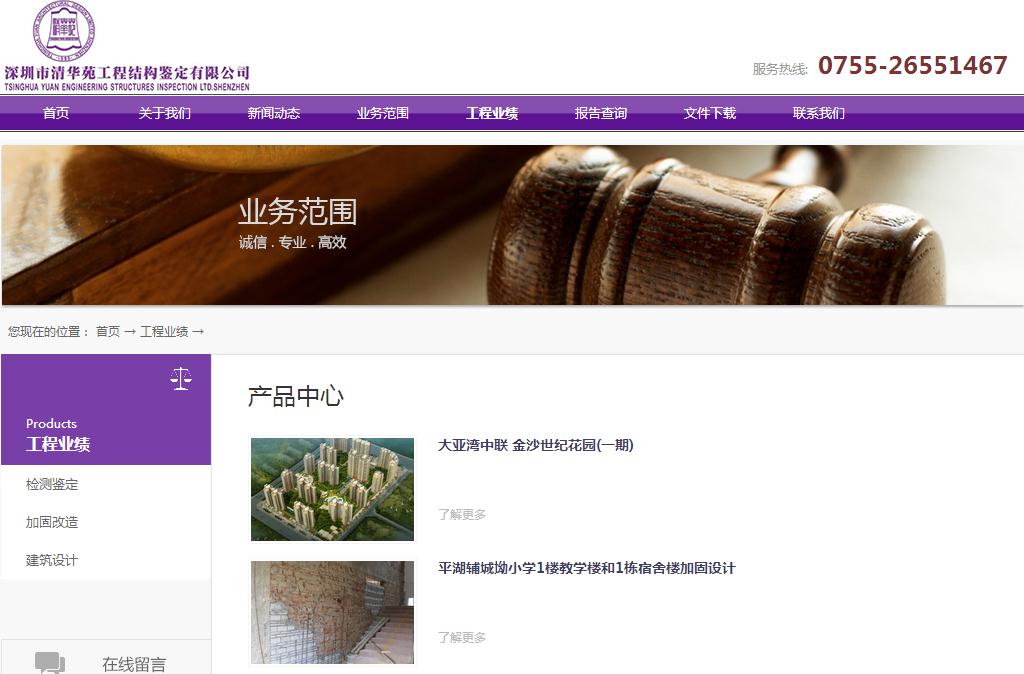Open the 关于我们 menu item
Screen dimensions: 1024x674
(165, 113)
